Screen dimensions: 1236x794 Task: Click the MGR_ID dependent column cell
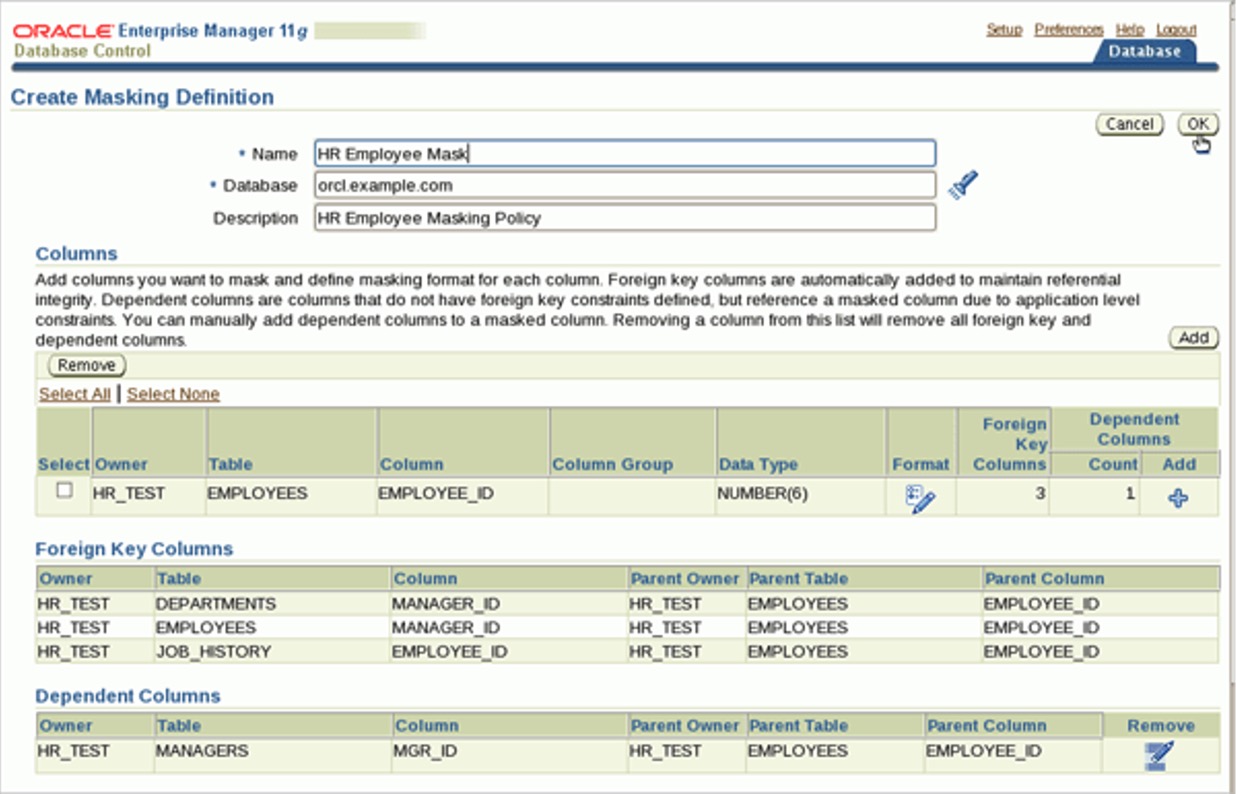426,751
